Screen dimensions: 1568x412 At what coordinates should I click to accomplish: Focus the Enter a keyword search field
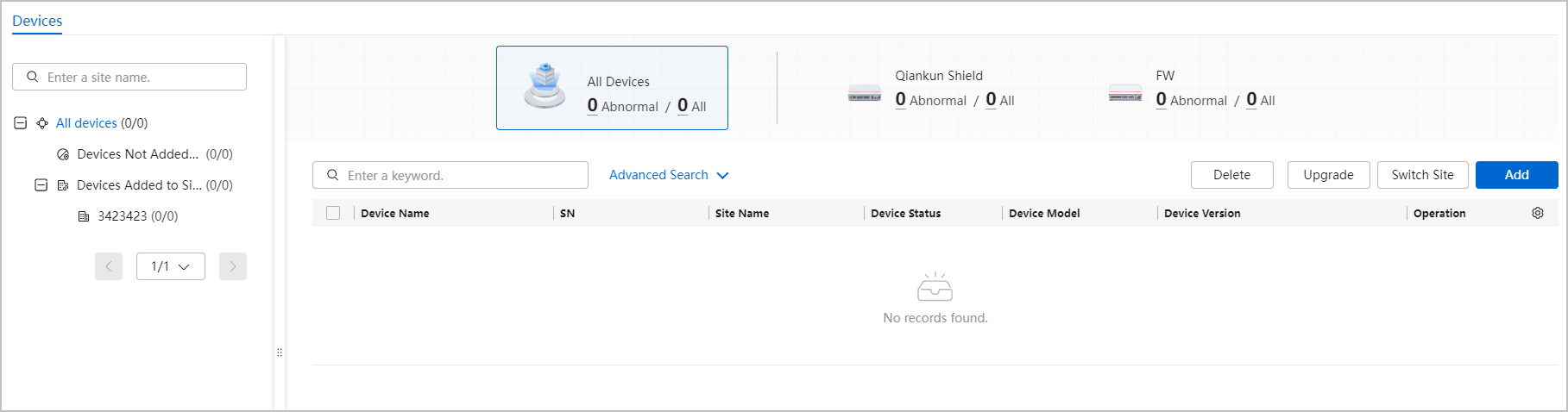(x=450, y=175)
